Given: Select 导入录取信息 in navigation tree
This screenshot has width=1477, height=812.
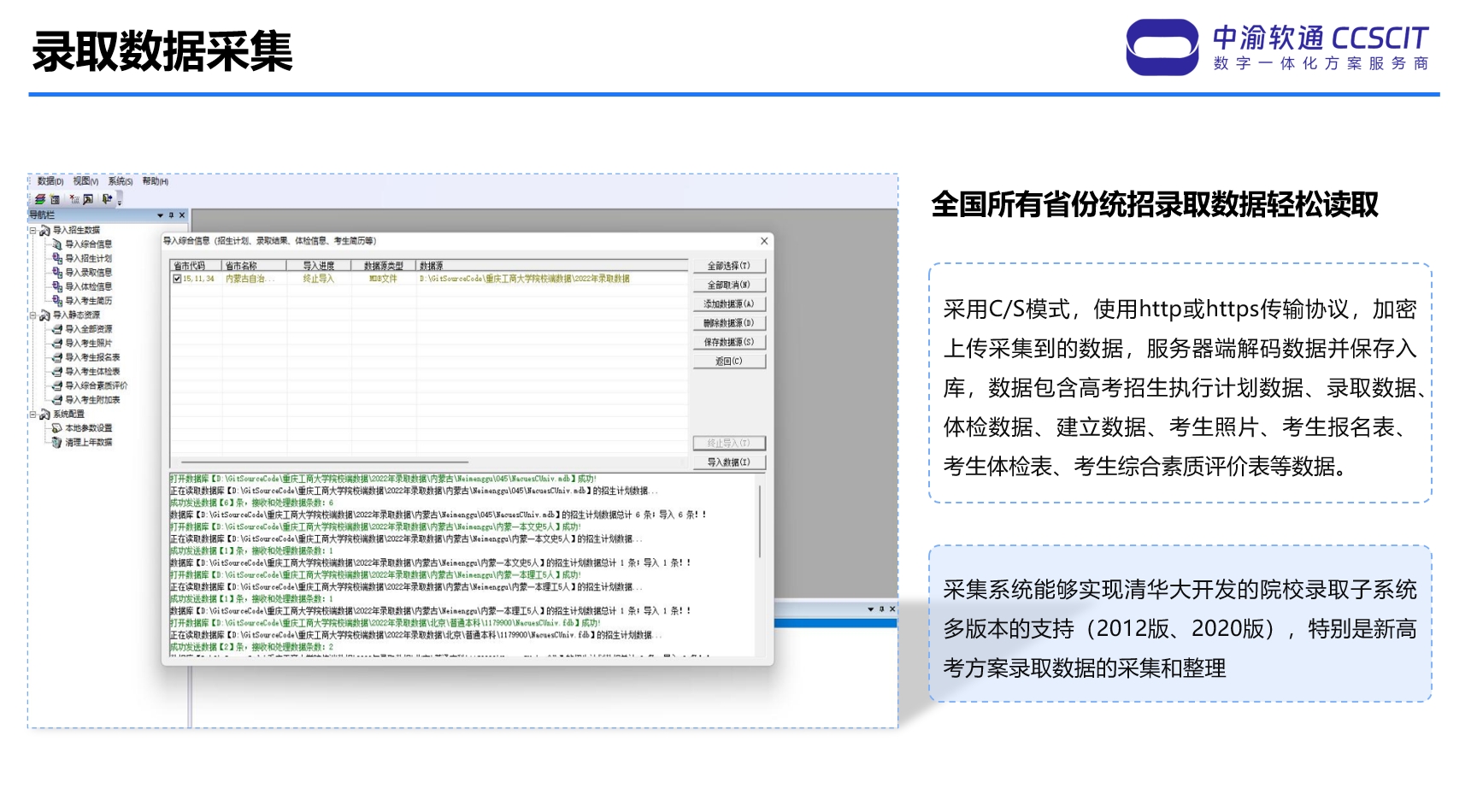Looking at the screenshot, I should 89,273.
